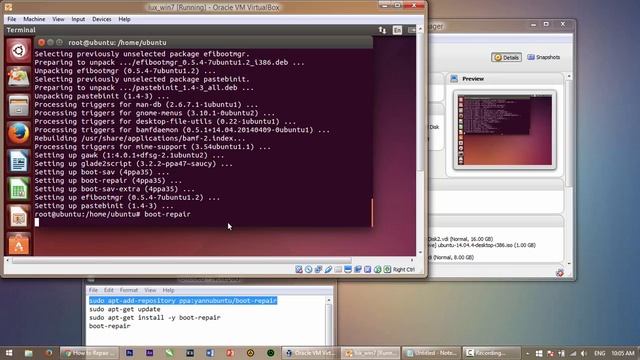Viewport: 640px width, 360px height.
Task: Open Input menu in VirtualBox VM window
Action: click(x=78, y=19)
